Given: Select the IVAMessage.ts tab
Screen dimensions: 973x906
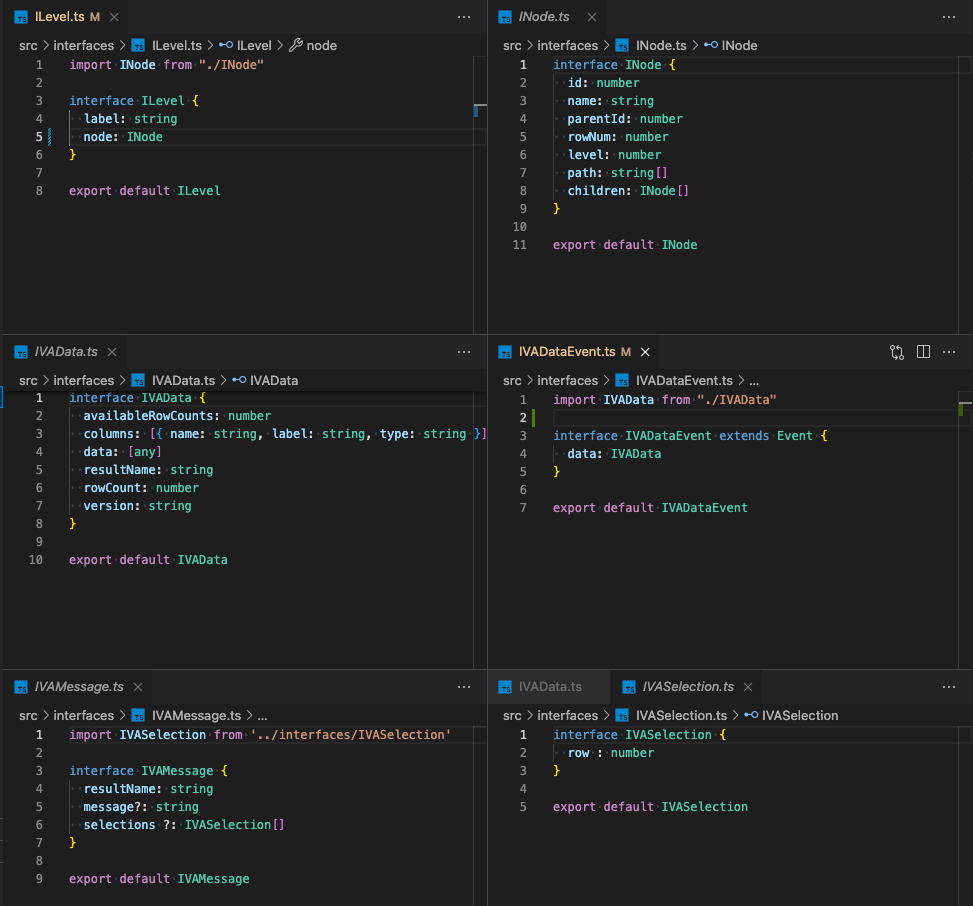Looking at the screenshot, I should coord(78,687).
